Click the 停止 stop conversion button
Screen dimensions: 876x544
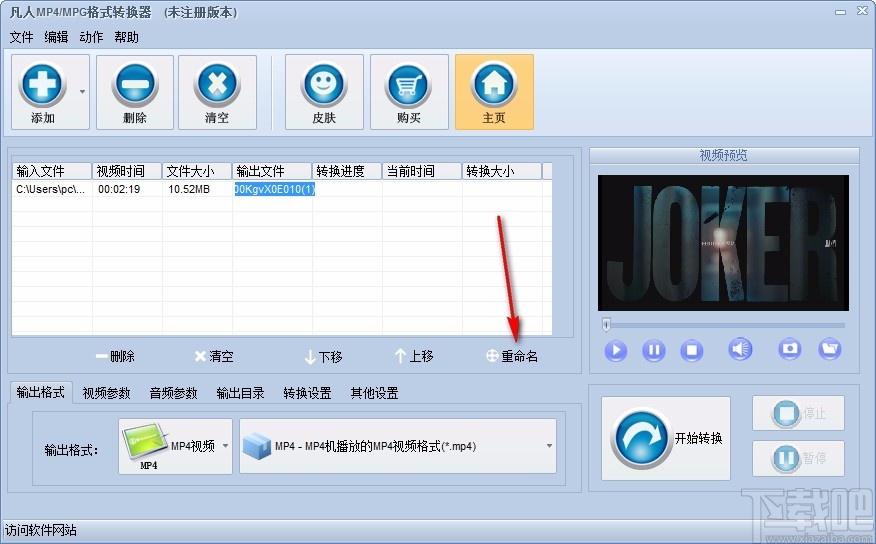[798, 413]
